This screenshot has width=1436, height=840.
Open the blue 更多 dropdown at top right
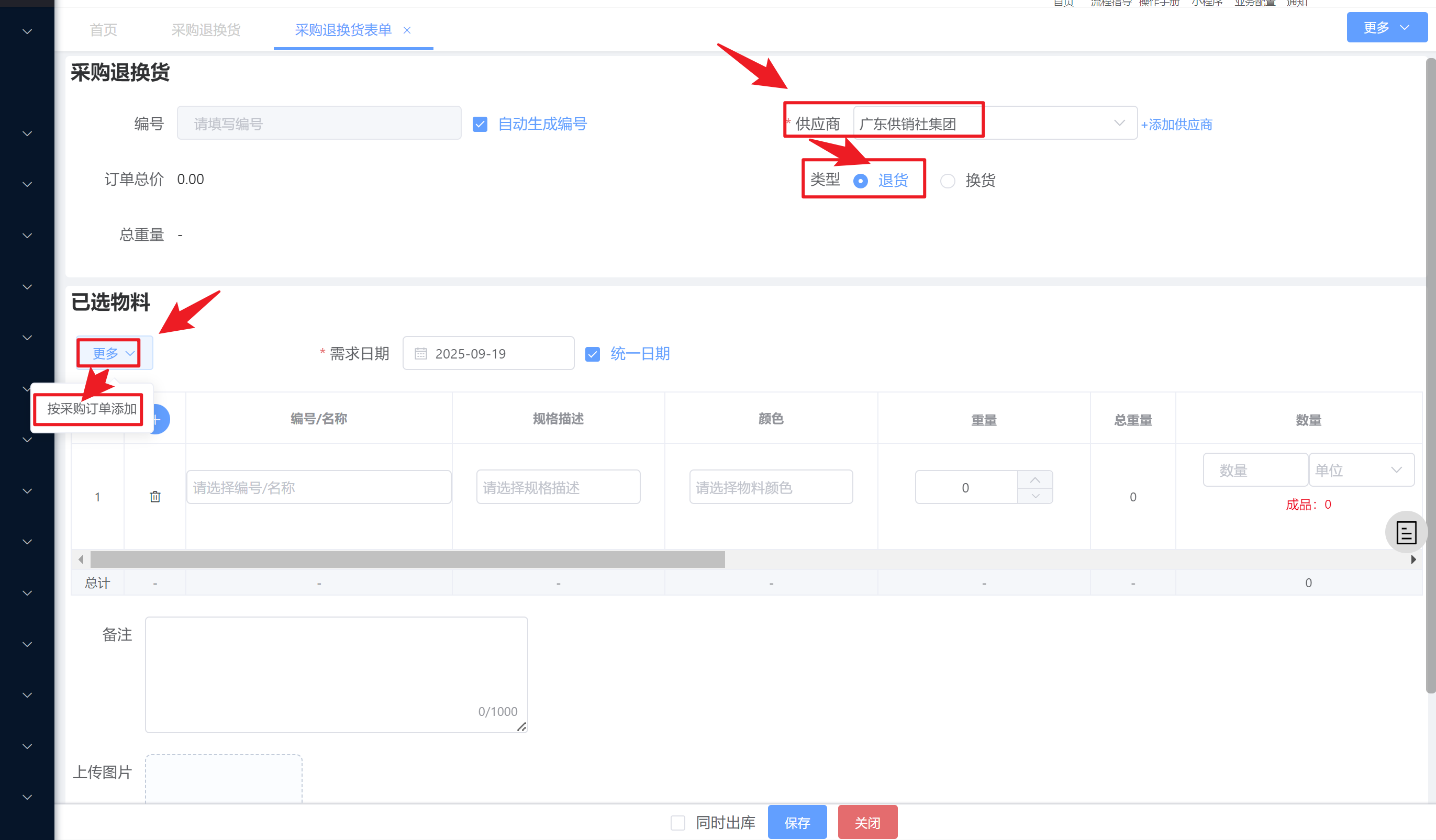click(1386, 27)
